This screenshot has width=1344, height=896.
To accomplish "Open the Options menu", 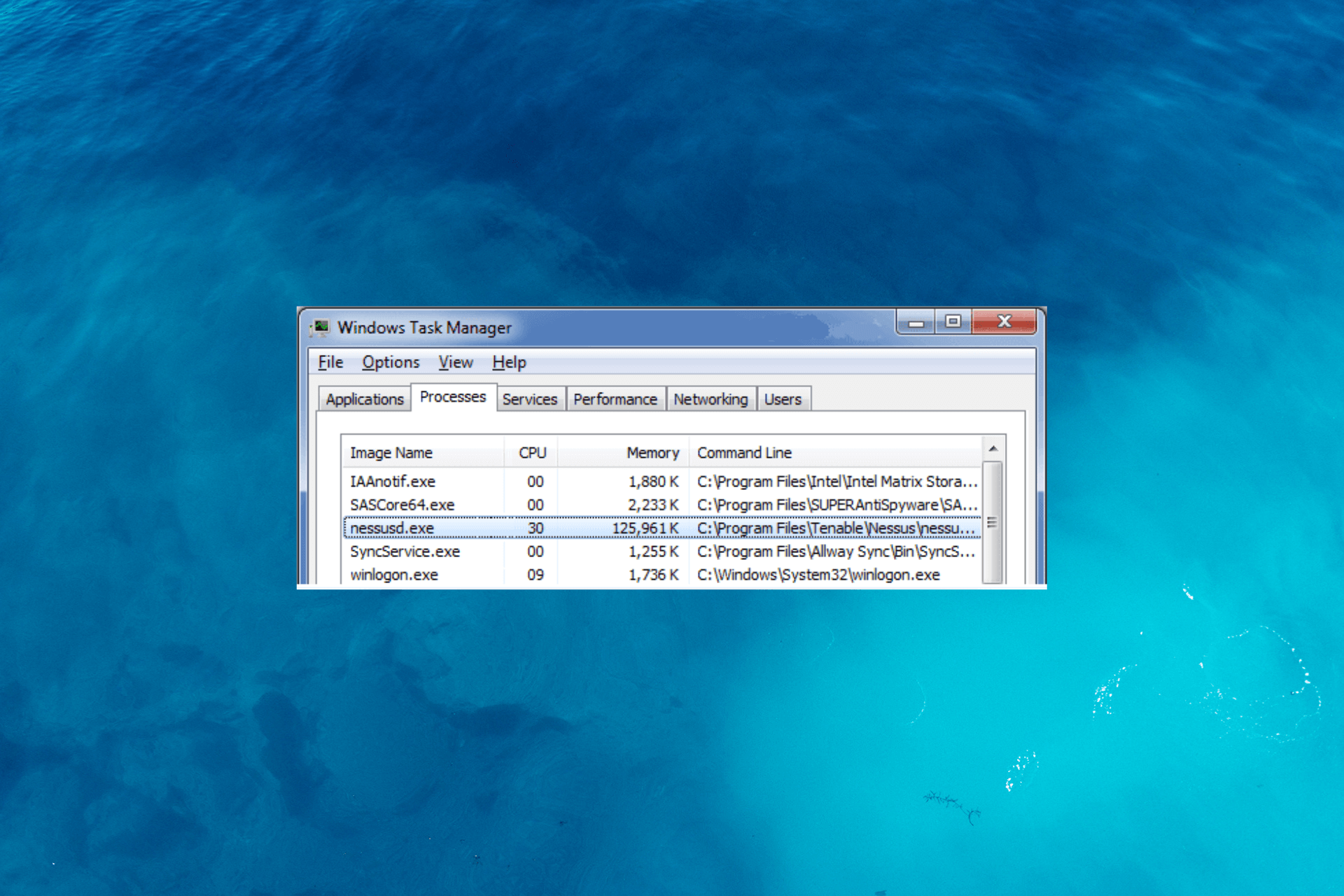I will point(391,363).
